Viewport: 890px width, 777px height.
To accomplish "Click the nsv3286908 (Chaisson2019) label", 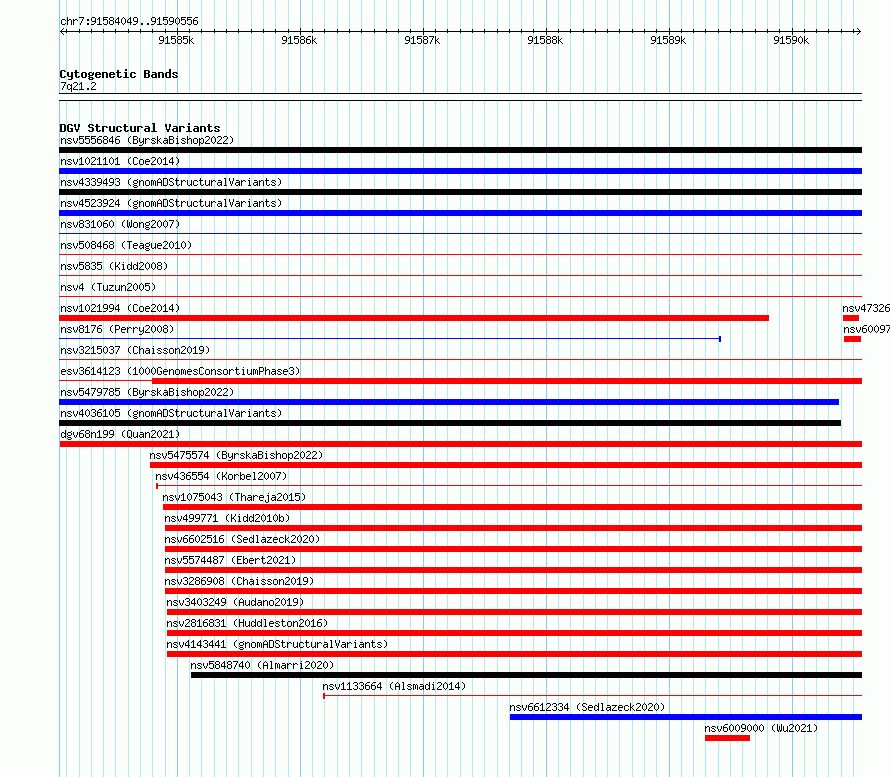I will 239,581.
